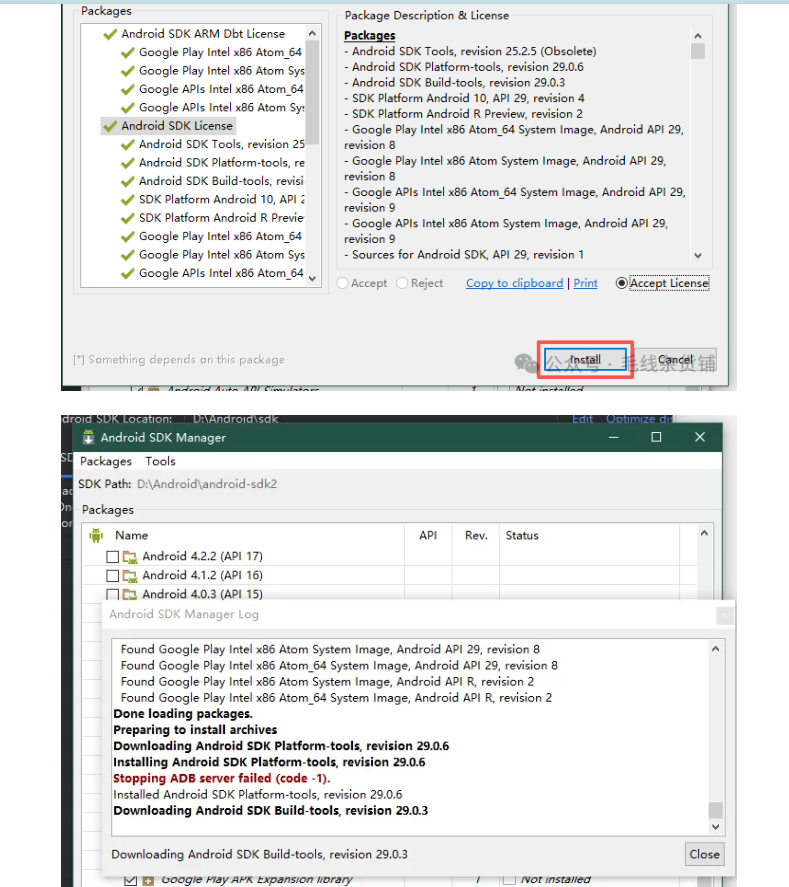
Task: Click down arrow of log scrollbar
Action: [x=715, y=827]
